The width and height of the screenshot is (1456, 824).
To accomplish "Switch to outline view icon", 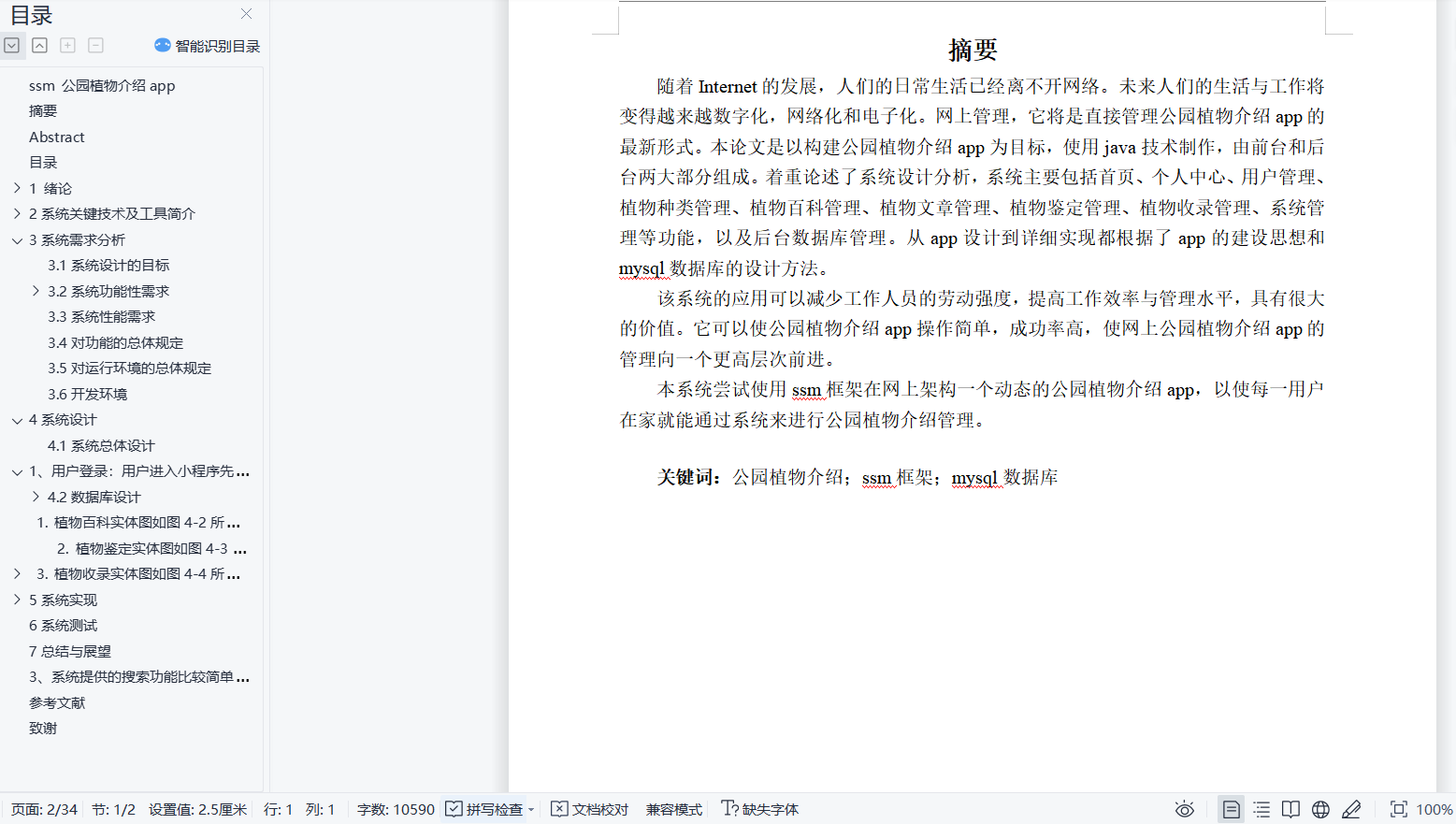I will [1261, 809].
